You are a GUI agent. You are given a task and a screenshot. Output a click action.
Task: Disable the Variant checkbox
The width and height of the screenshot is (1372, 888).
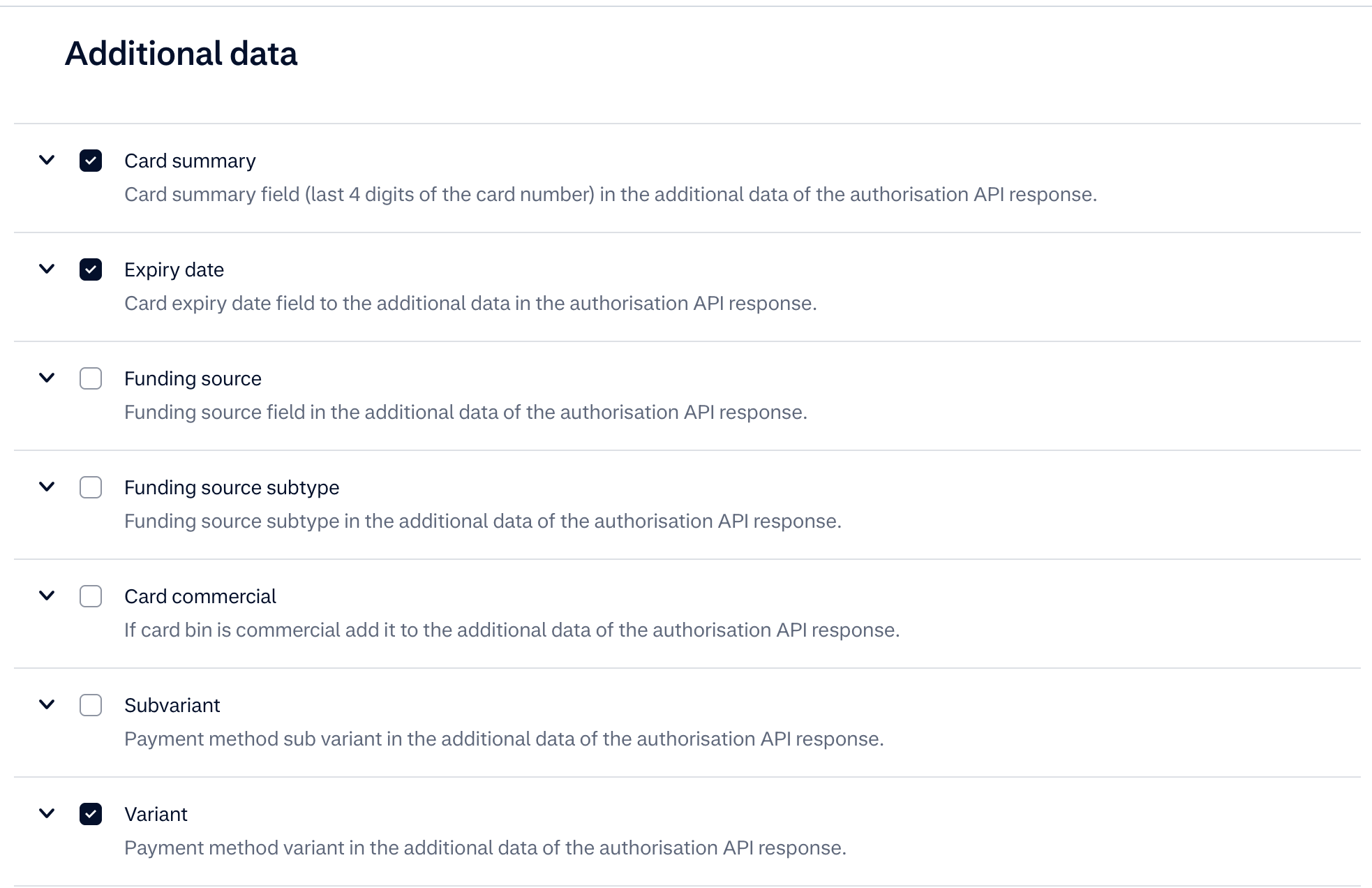coord(91,814)
